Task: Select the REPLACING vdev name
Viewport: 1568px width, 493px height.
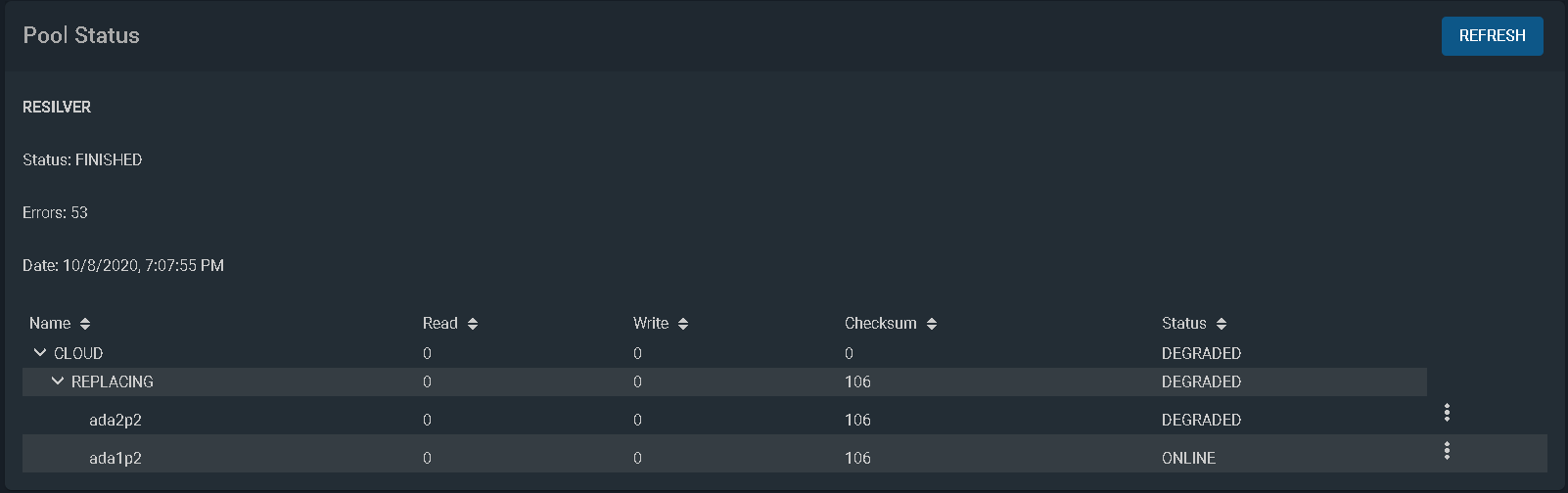Action: (113, 381)
